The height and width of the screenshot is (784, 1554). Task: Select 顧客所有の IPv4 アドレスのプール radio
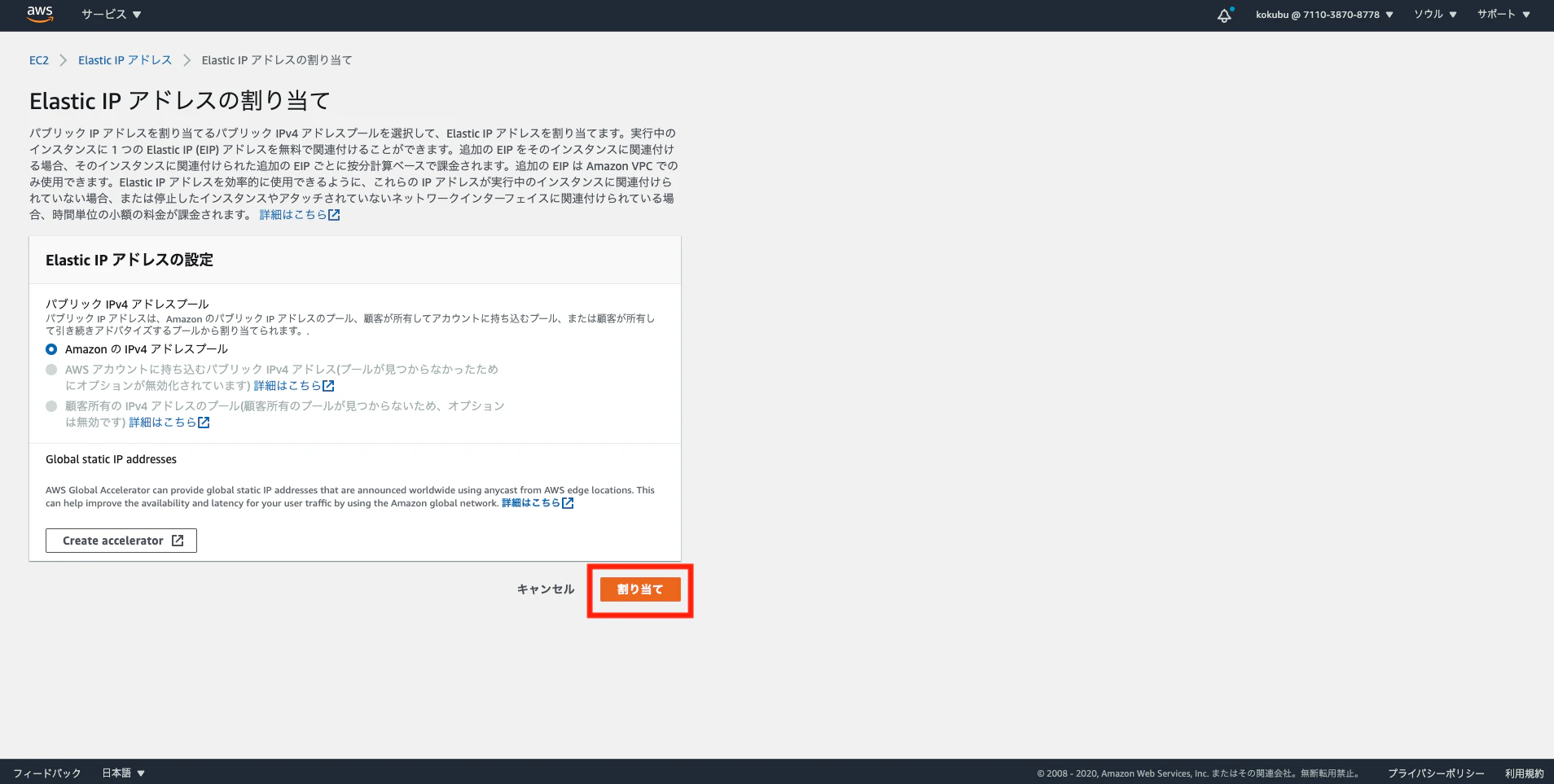51,406
